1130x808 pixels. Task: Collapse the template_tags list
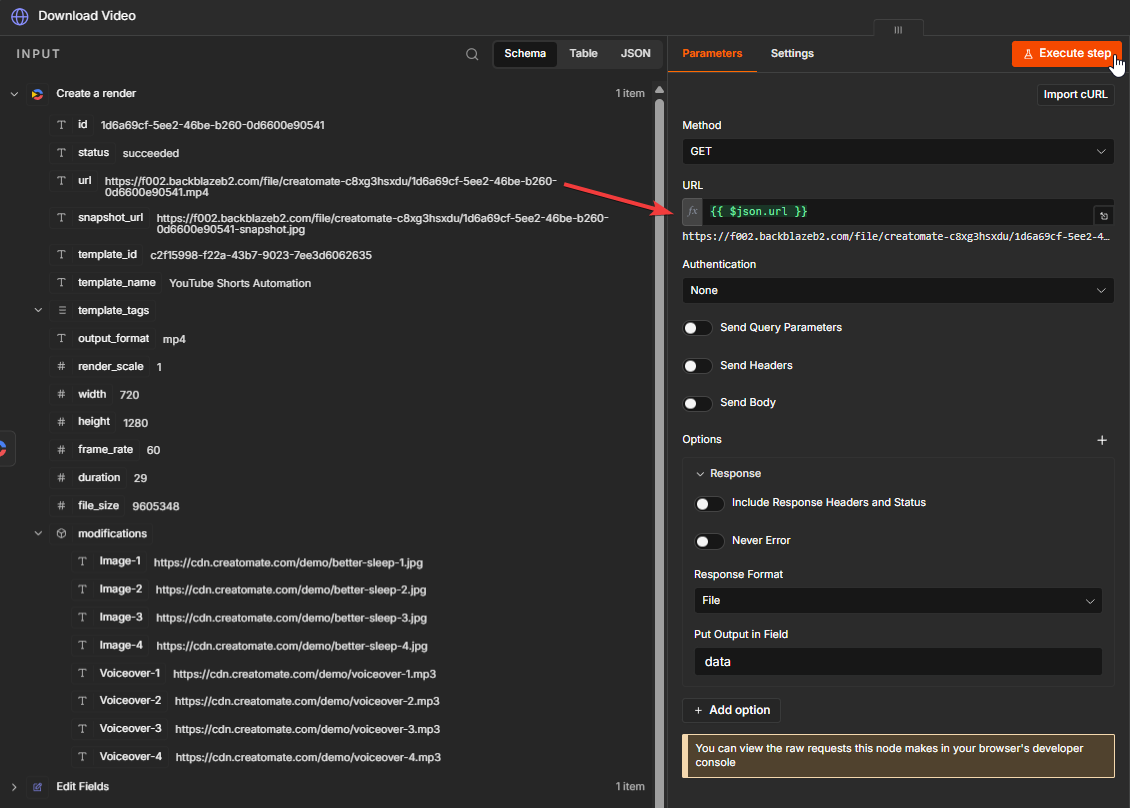pos(38,310)
